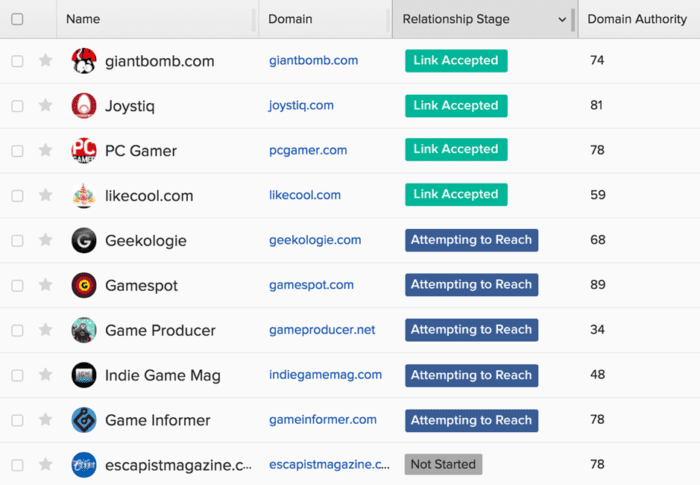
Task: Sort by Domain Authority column header
Action: pos(636,19)
